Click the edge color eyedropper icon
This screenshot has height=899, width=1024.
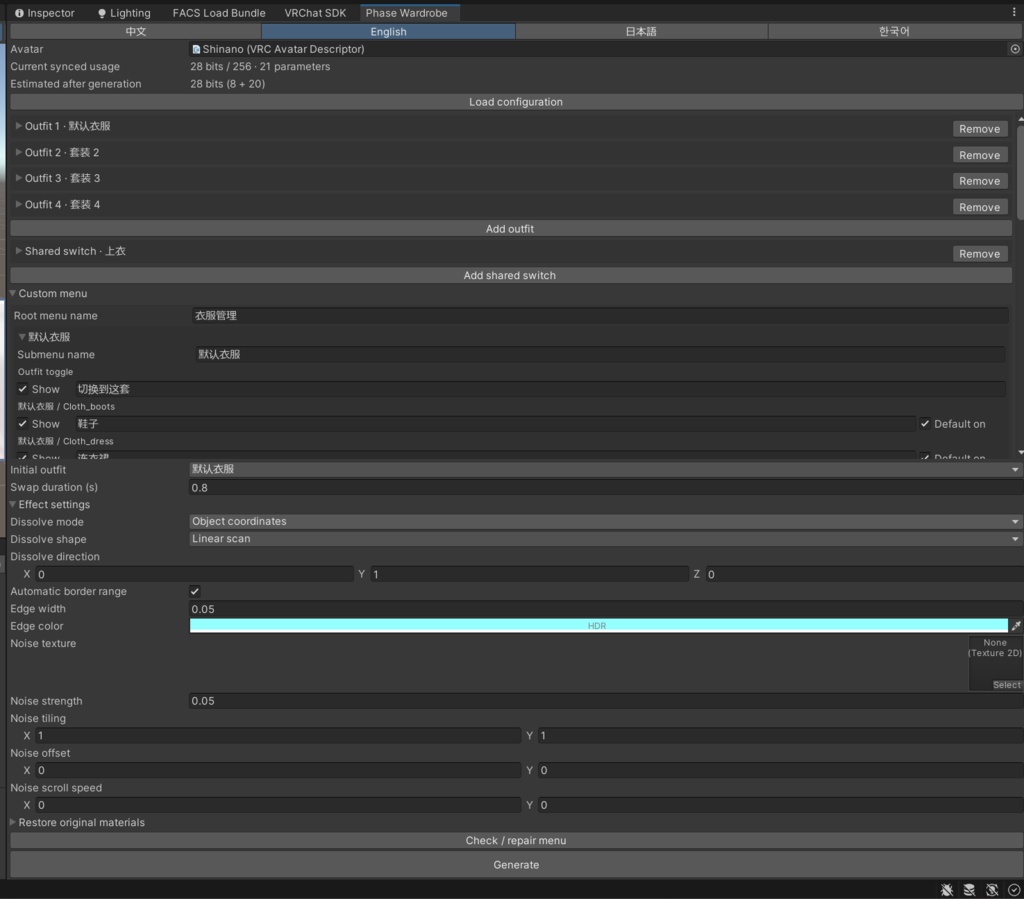[1016, 626]
